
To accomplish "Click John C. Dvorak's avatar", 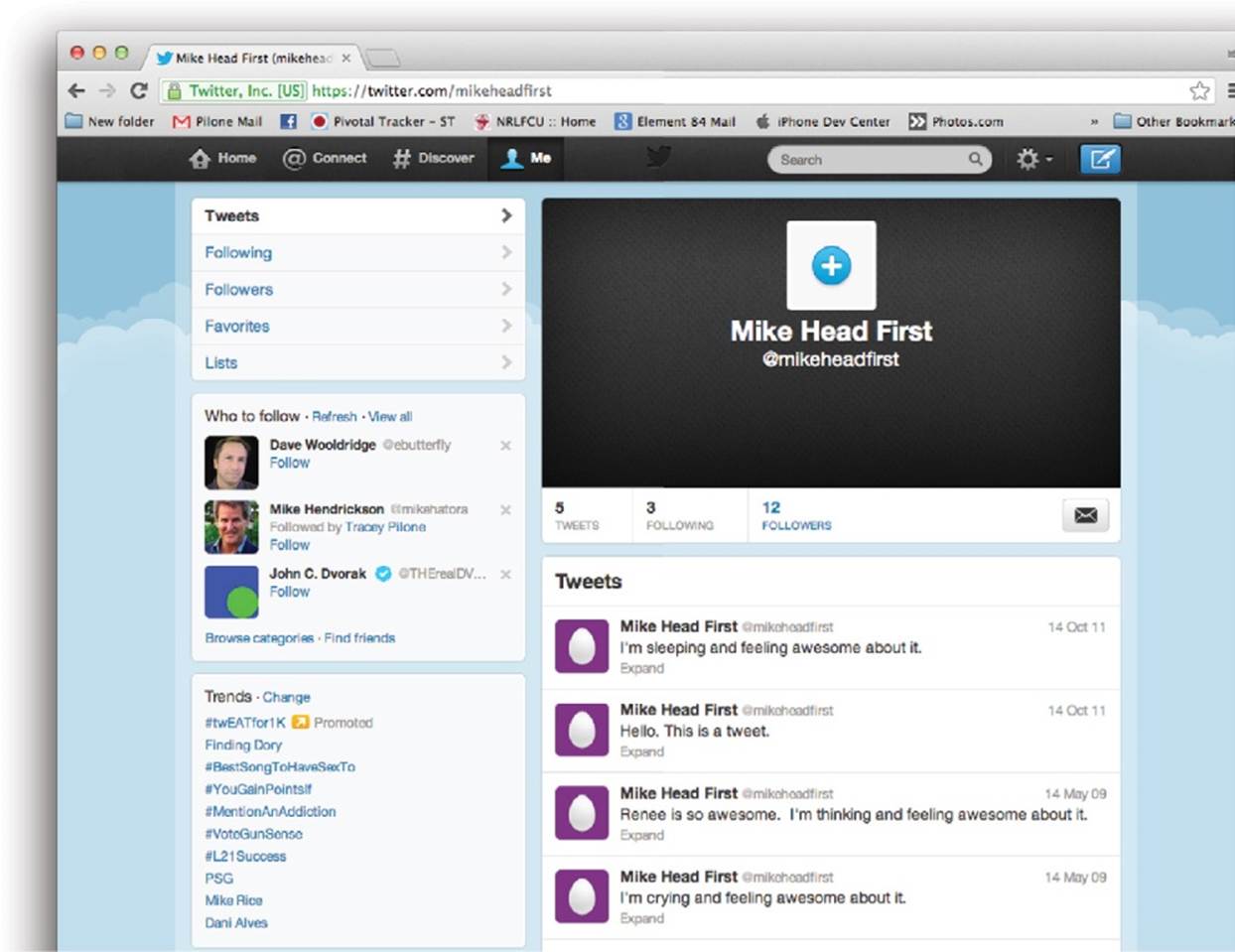I will tap(231, 592).
